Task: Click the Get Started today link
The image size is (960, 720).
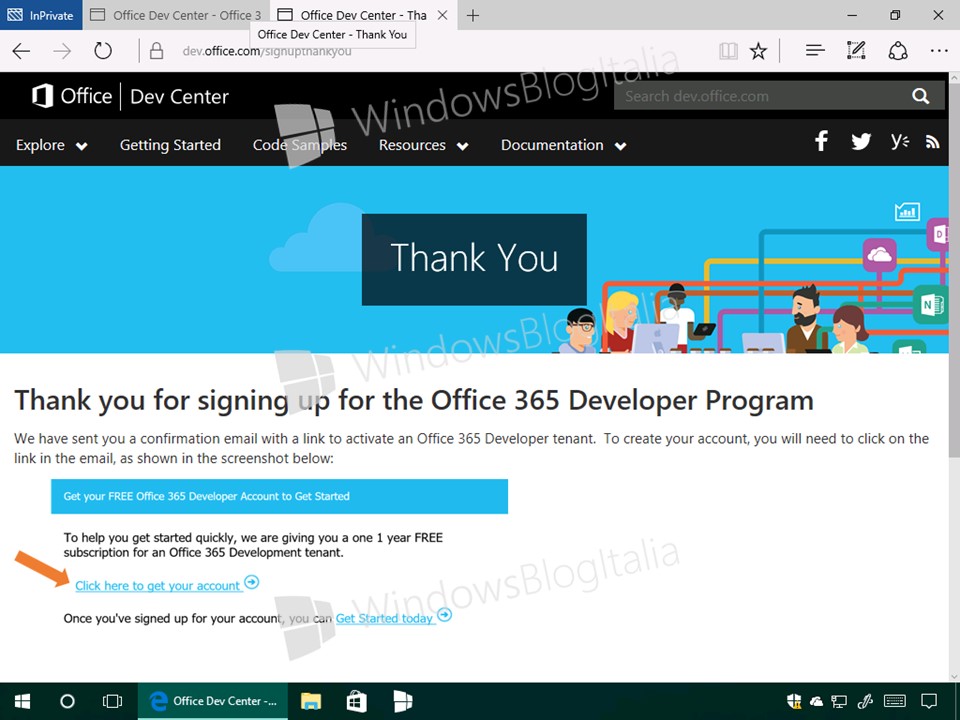Action: (x=384, y=618)
